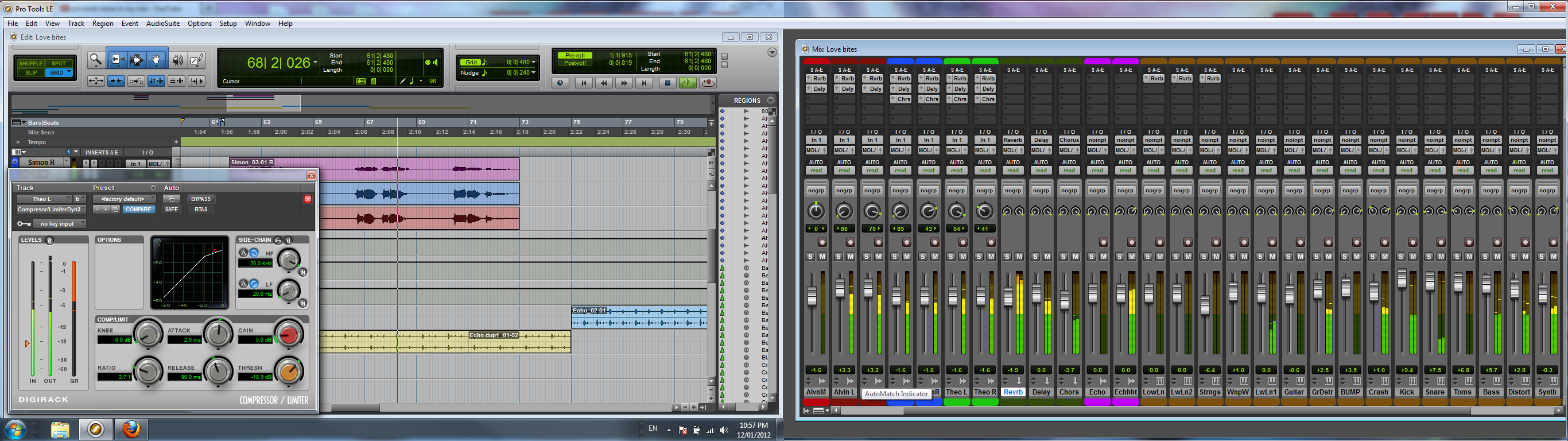Open the factory default preset dropdown
The image size is (1568, 441).
tap(124, 199)
